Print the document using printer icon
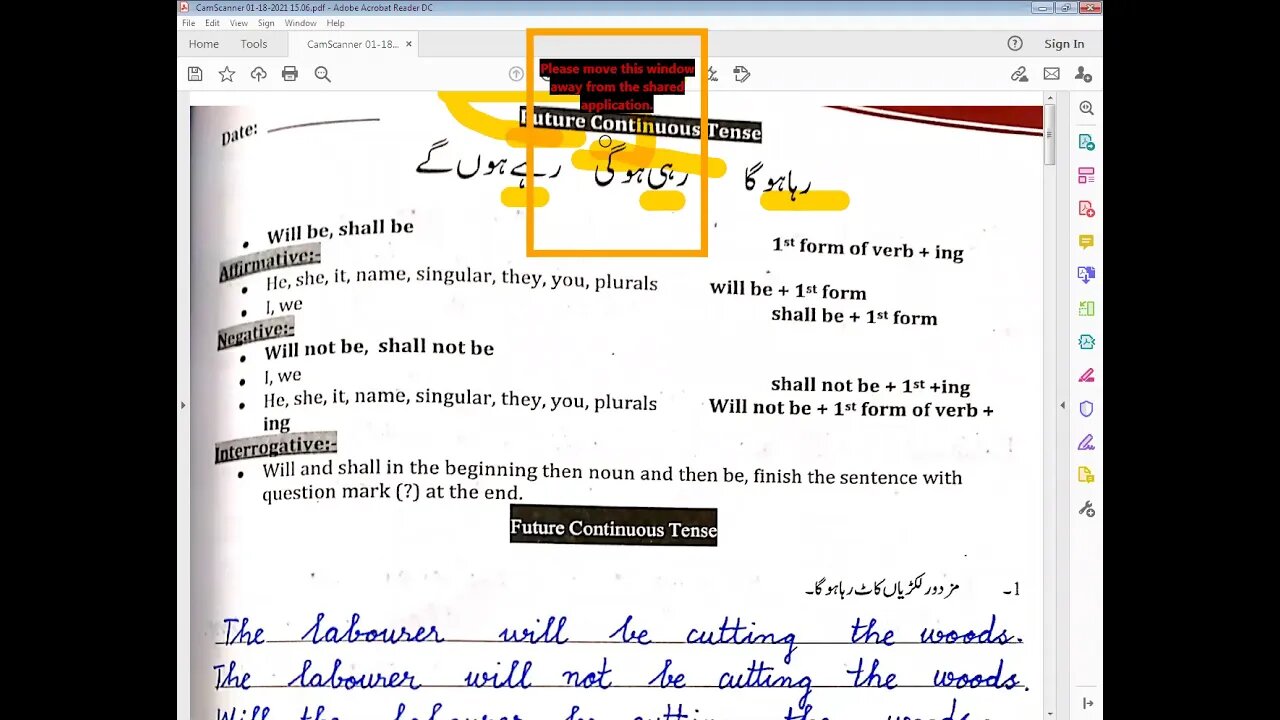 [x=290, y=74]
